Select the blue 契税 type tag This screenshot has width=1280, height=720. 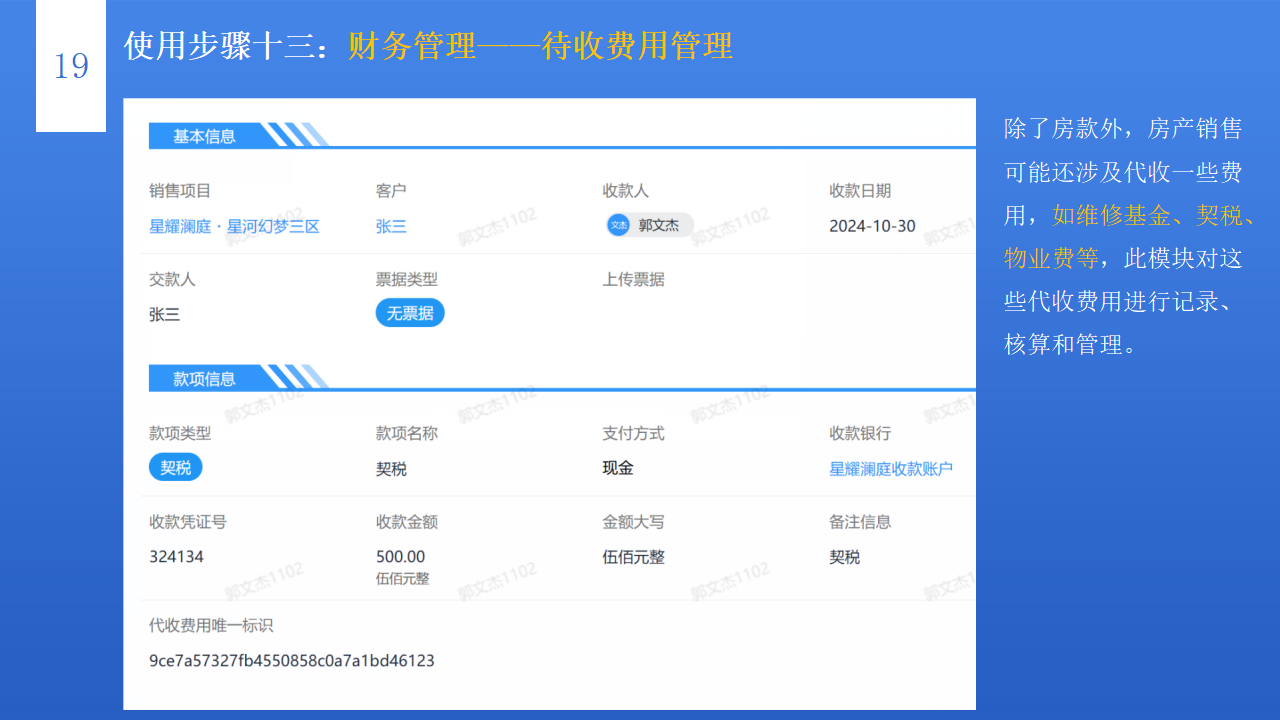pyautogui.click(x=175, y=466)
